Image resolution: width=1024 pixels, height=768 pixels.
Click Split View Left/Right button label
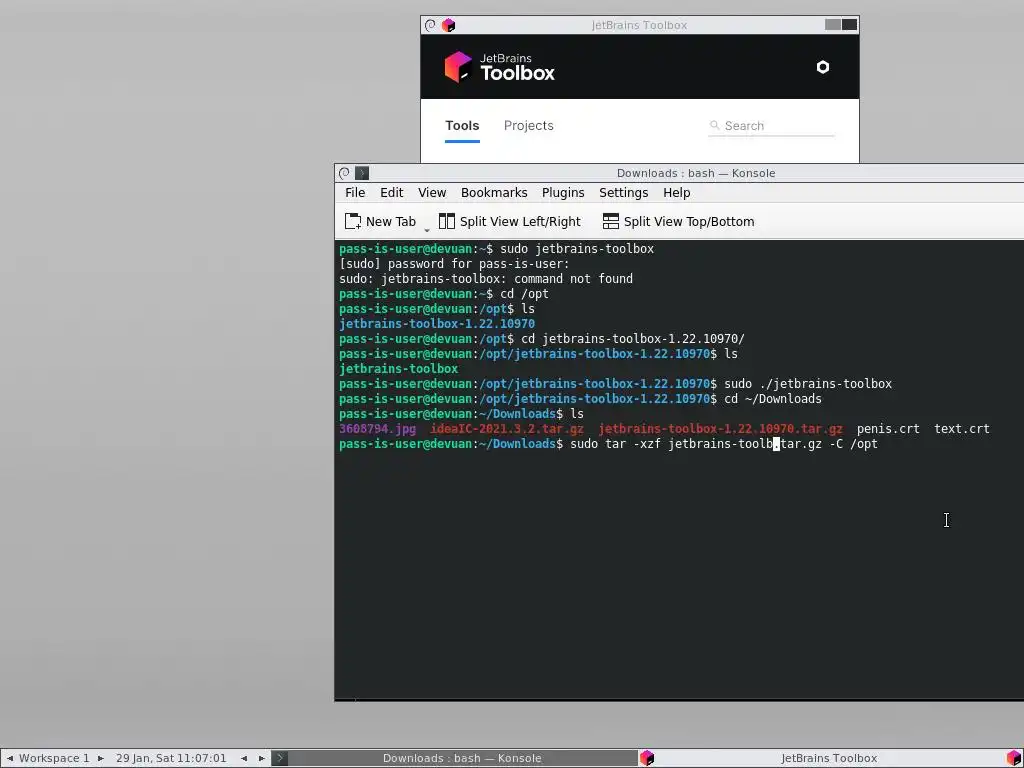pyautogui.click(x=520, y=221)
